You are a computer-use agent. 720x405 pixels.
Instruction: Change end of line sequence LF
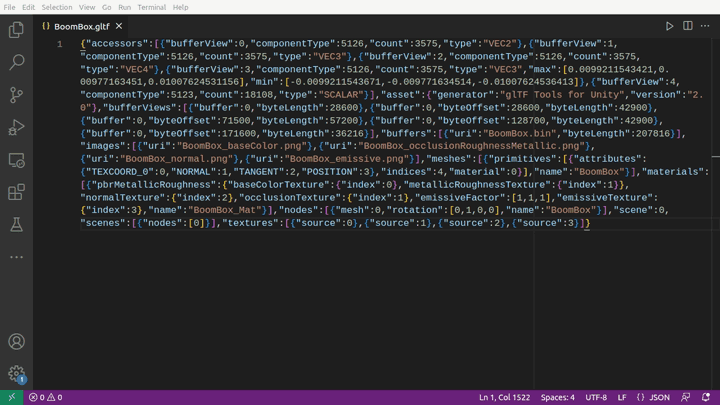(x=622, y=397)
